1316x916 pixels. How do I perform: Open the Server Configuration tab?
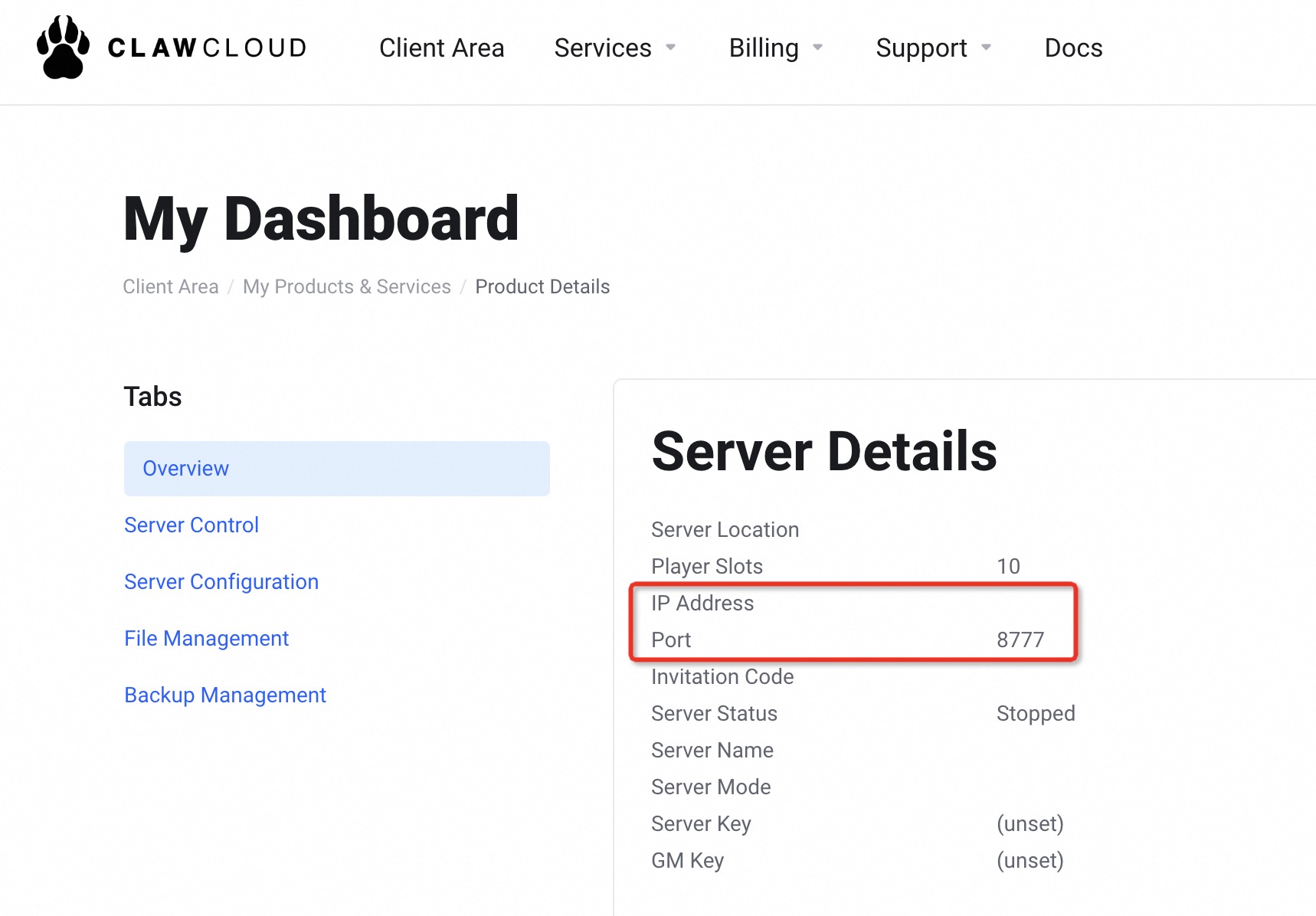(221, 582)
